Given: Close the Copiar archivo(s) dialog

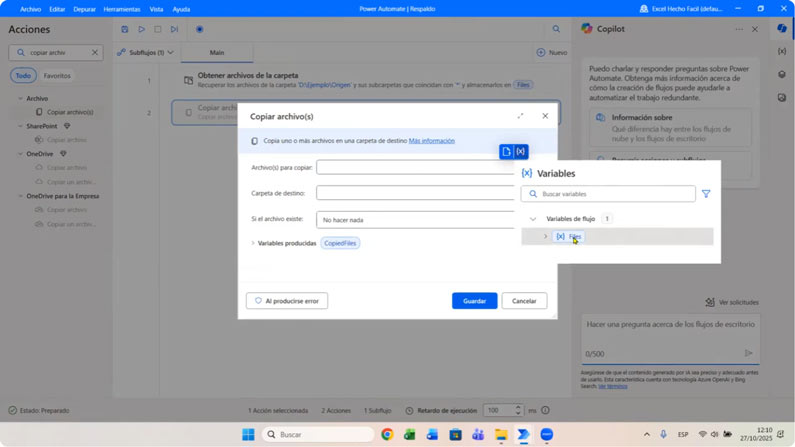Looking at the screenshot, I should (x=545, y=116).
